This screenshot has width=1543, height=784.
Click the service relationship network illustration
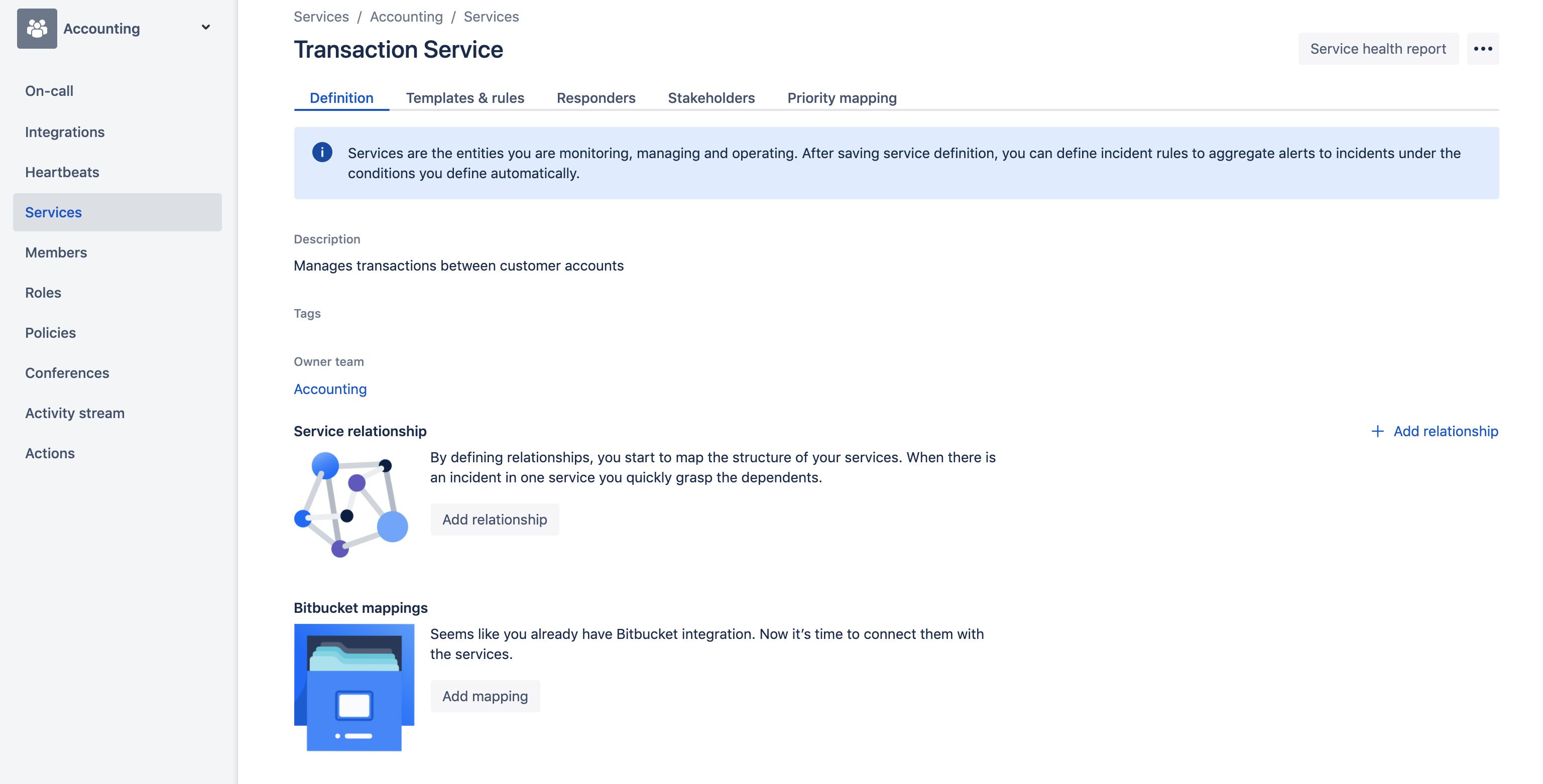[x=351, y=504]
